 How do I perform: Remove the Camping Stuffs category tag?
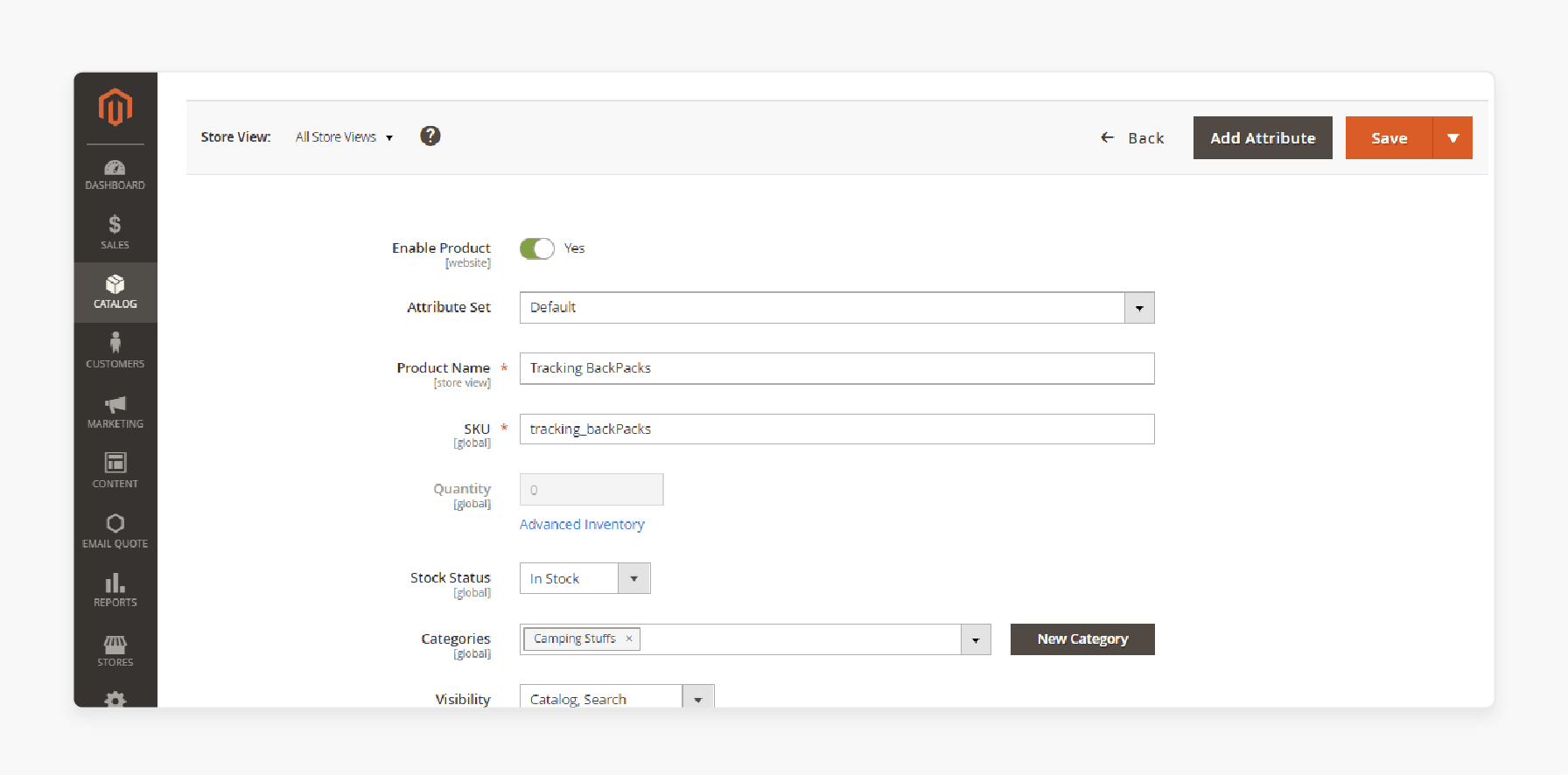click(629, 639)
